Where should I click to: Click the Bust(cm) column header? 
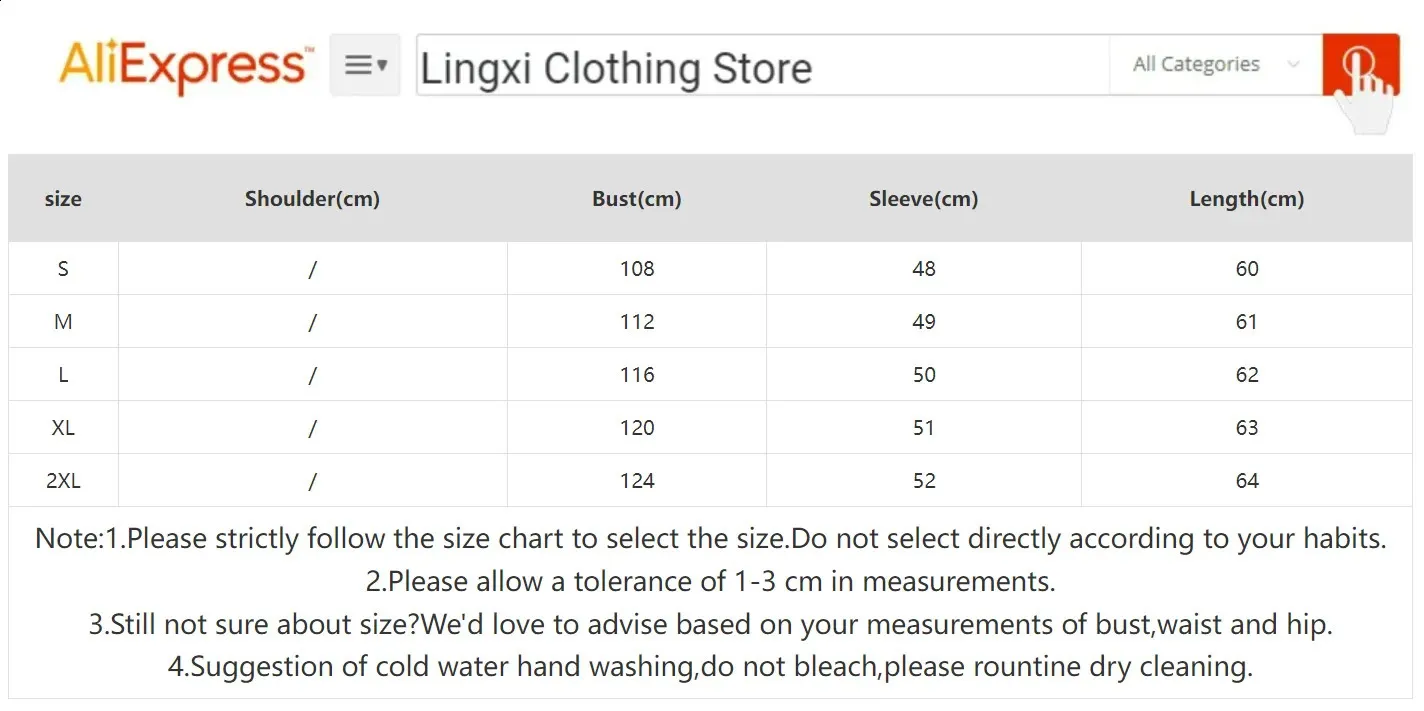click(x=636, y=199)
